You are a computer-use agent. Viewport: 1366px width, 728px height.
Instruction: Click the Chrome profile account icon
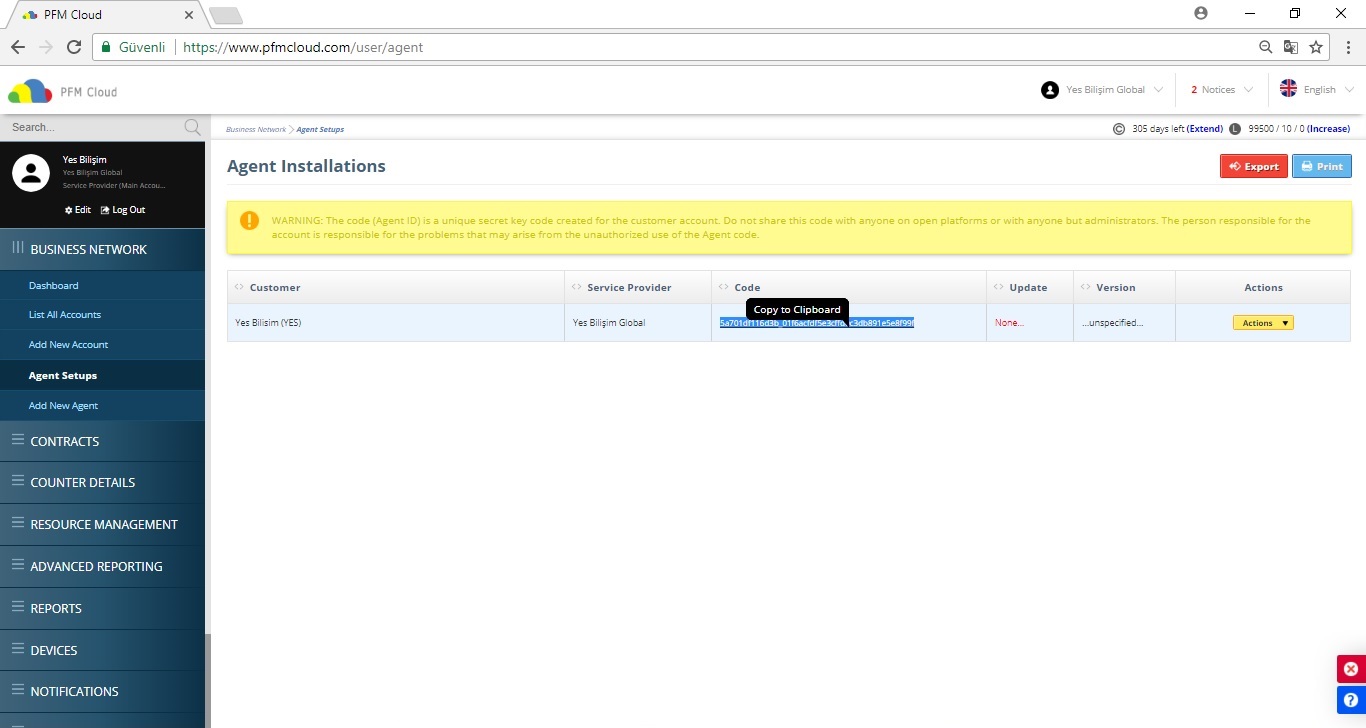point(1201,13)
